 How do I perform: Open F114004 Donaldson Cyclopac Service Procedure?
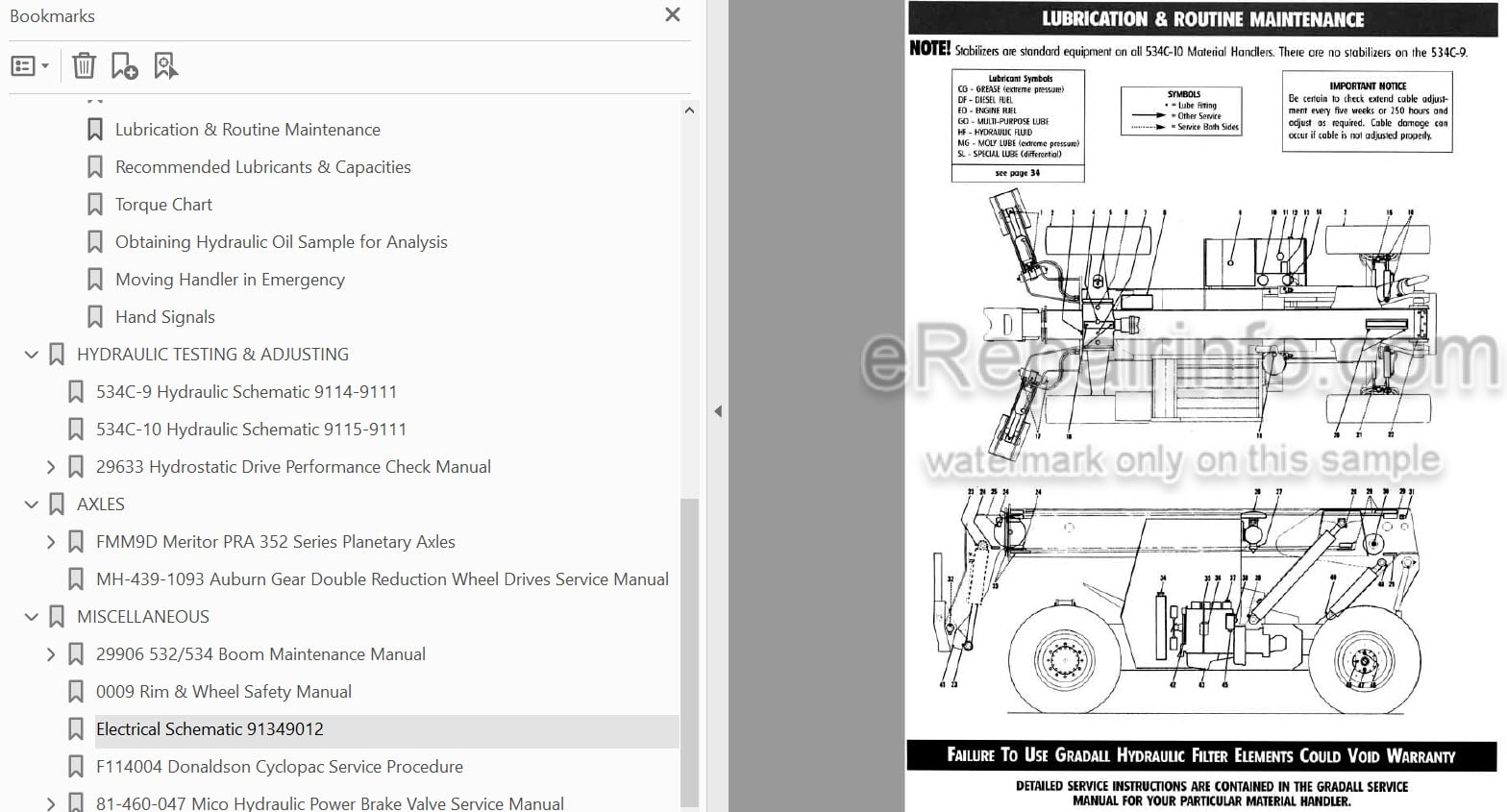point(280,767)
